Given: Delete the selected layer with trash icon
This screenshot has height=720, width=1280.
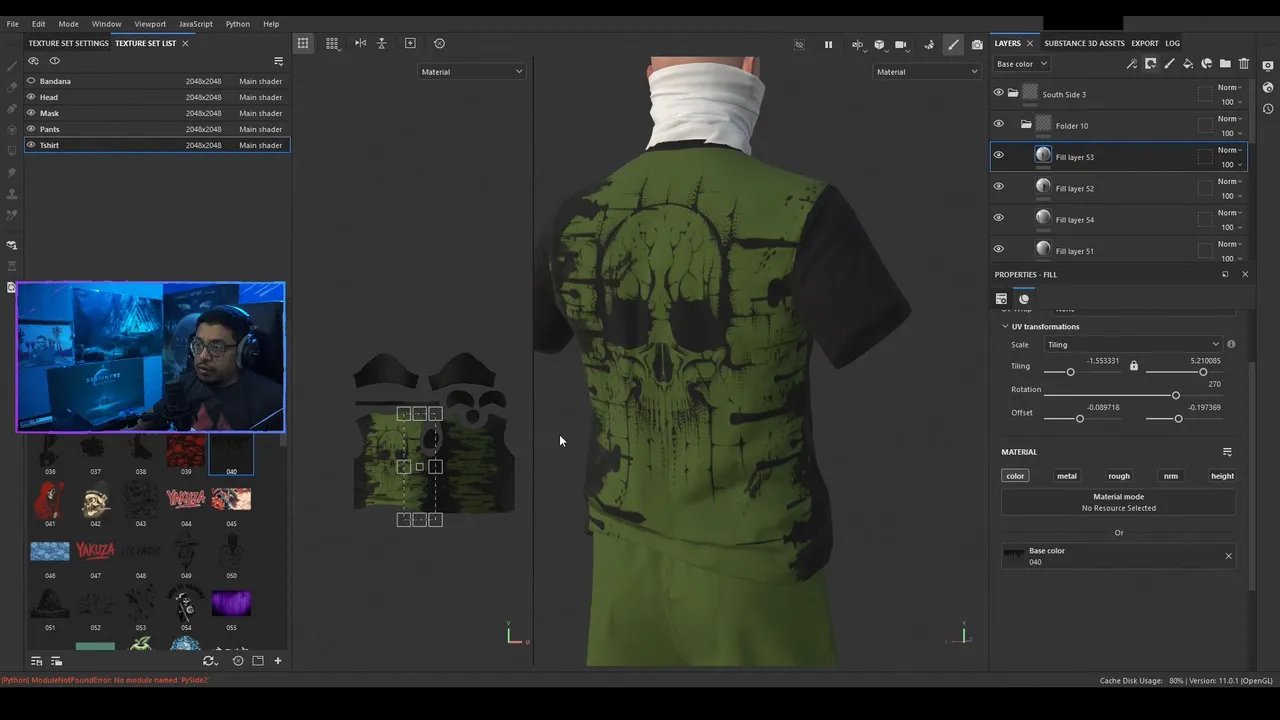Looking at the screenshot, I should tap(1244, 64).
